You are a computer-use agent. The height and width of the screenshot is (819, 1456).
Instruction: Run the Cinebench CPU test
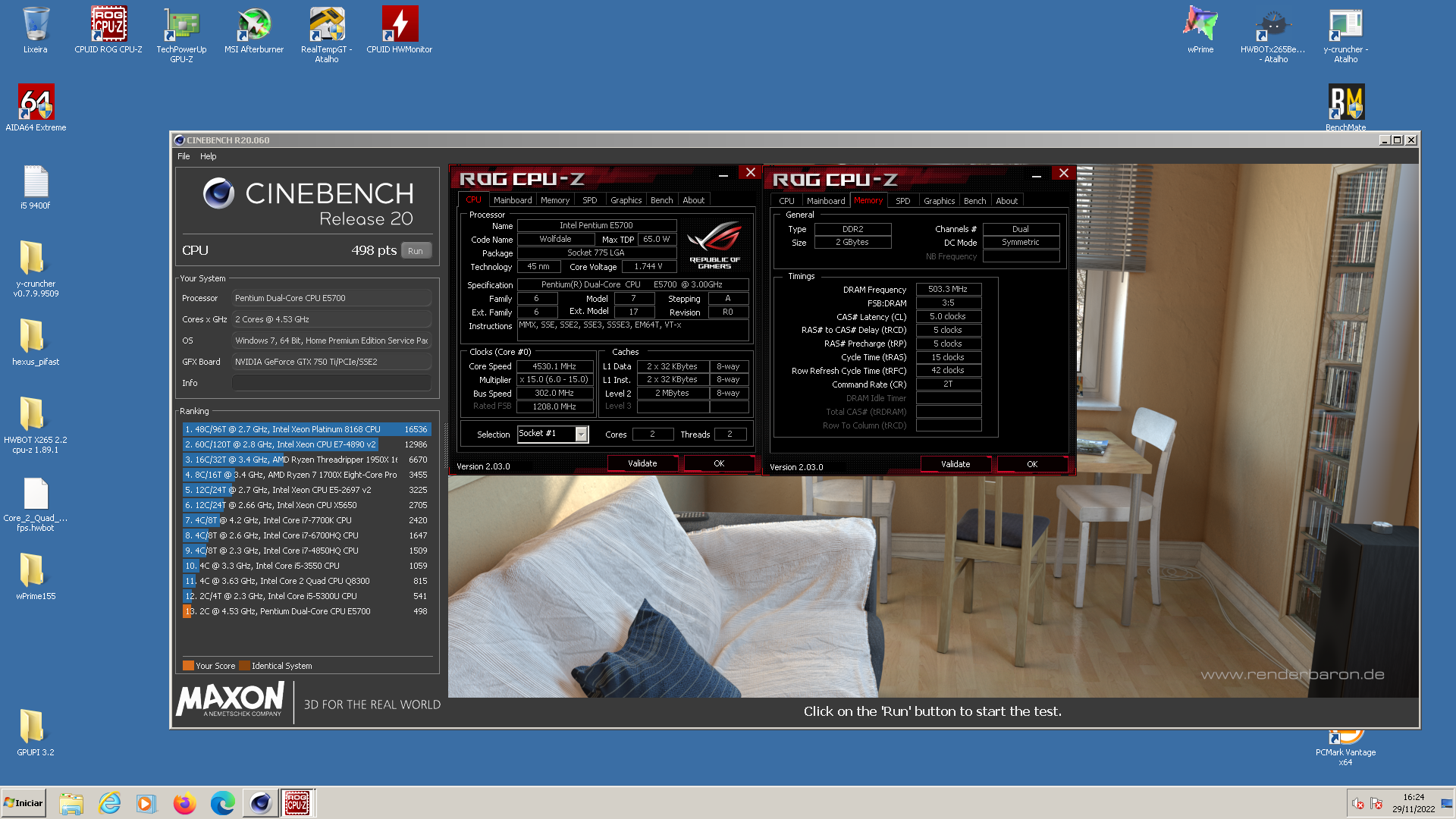coord(416,251)
